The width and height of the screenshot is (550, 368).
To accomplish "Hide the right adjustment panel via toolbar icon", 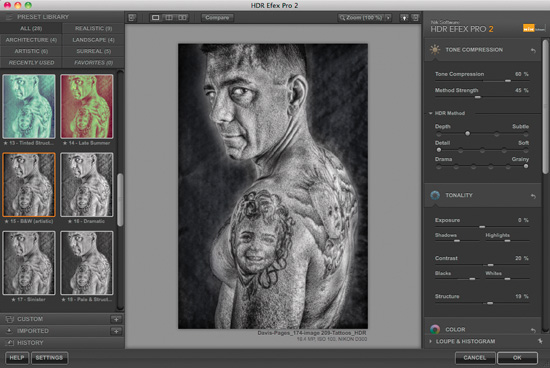I will [415, 18].
